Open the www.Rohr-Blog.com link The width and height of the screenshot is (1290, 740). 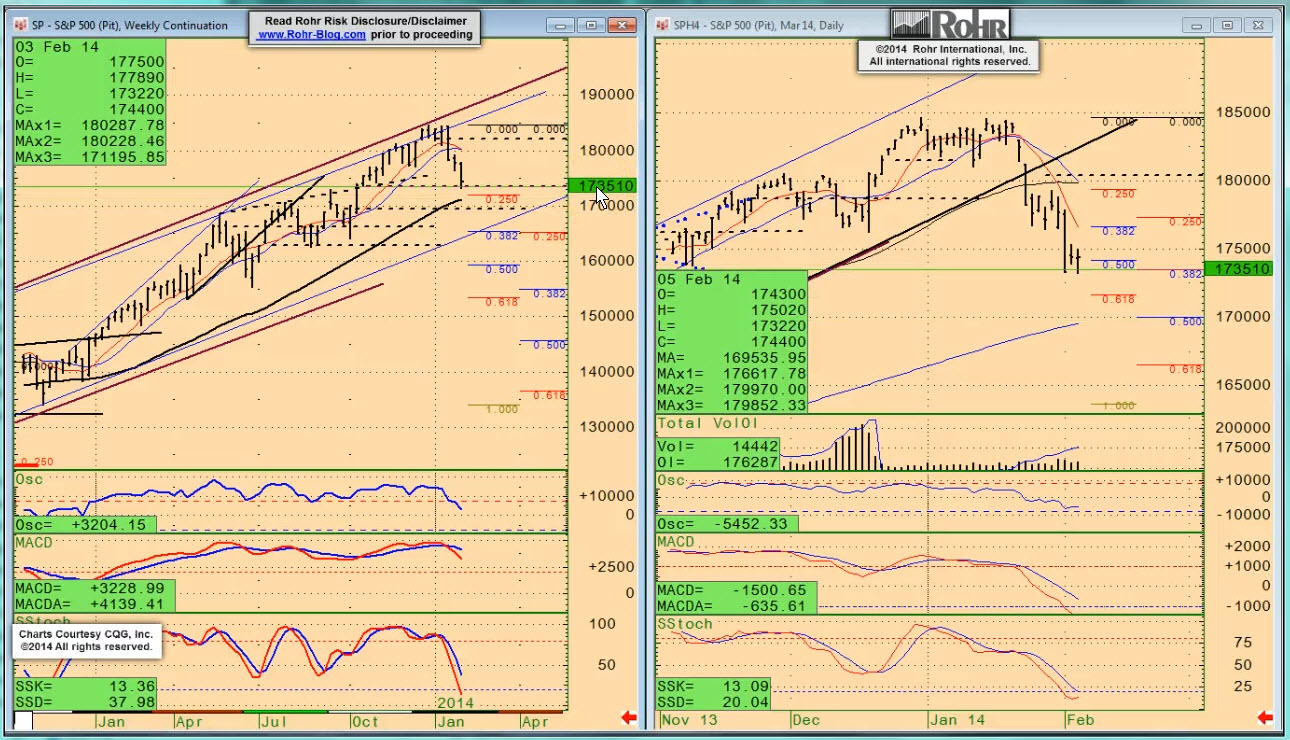click(x=311, y=34)
